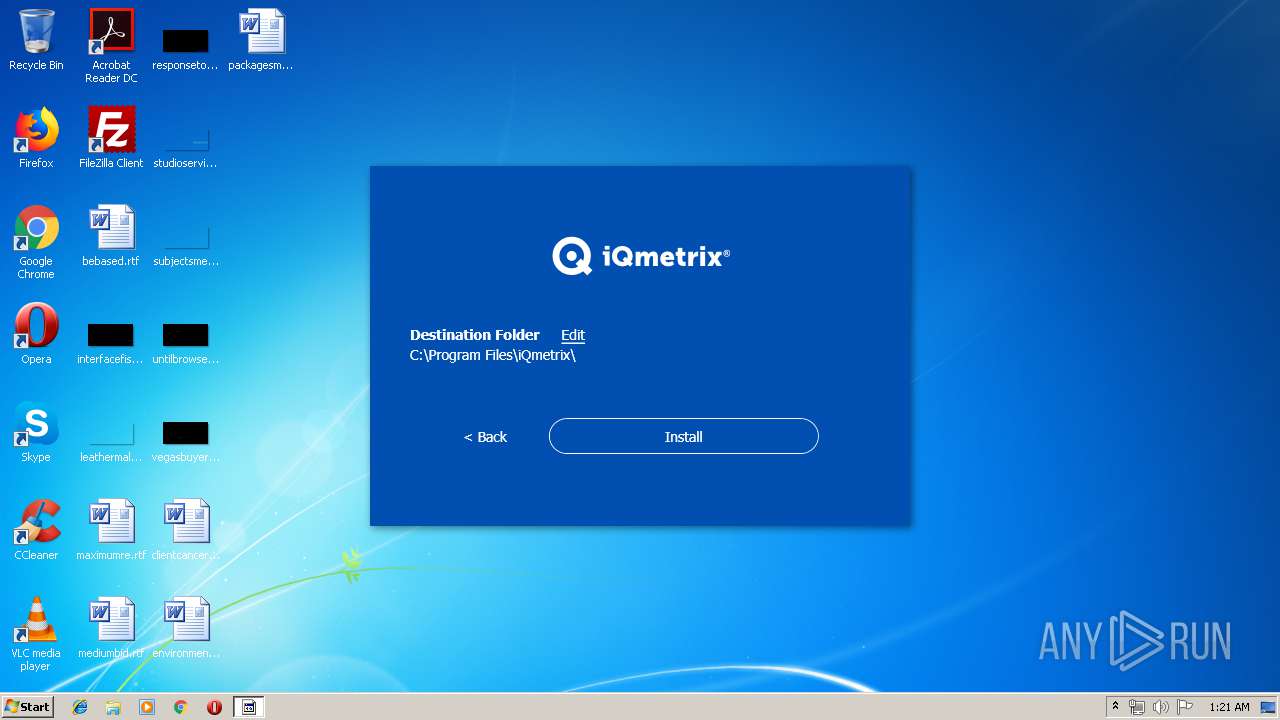Viewport: 1280px width, 720px height.
Task: Open the Start menu
Action: click(27, 707)
